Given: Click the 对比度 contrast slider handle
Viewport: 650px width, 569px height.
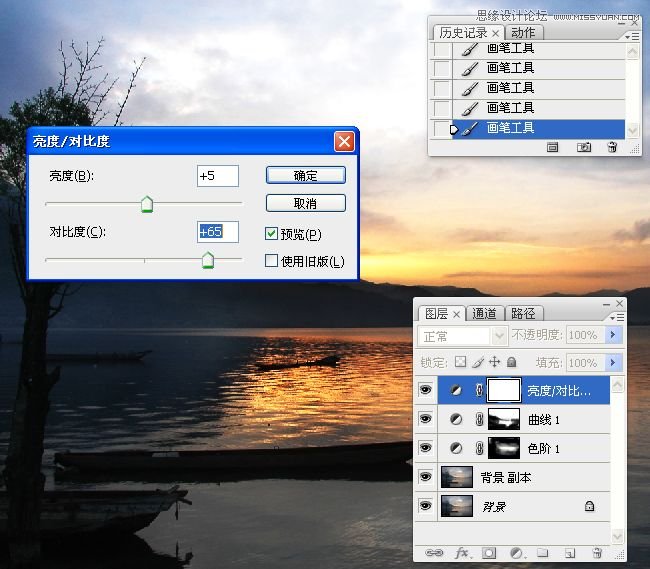Looking at the screenshot, I should [x=208, y=260].
